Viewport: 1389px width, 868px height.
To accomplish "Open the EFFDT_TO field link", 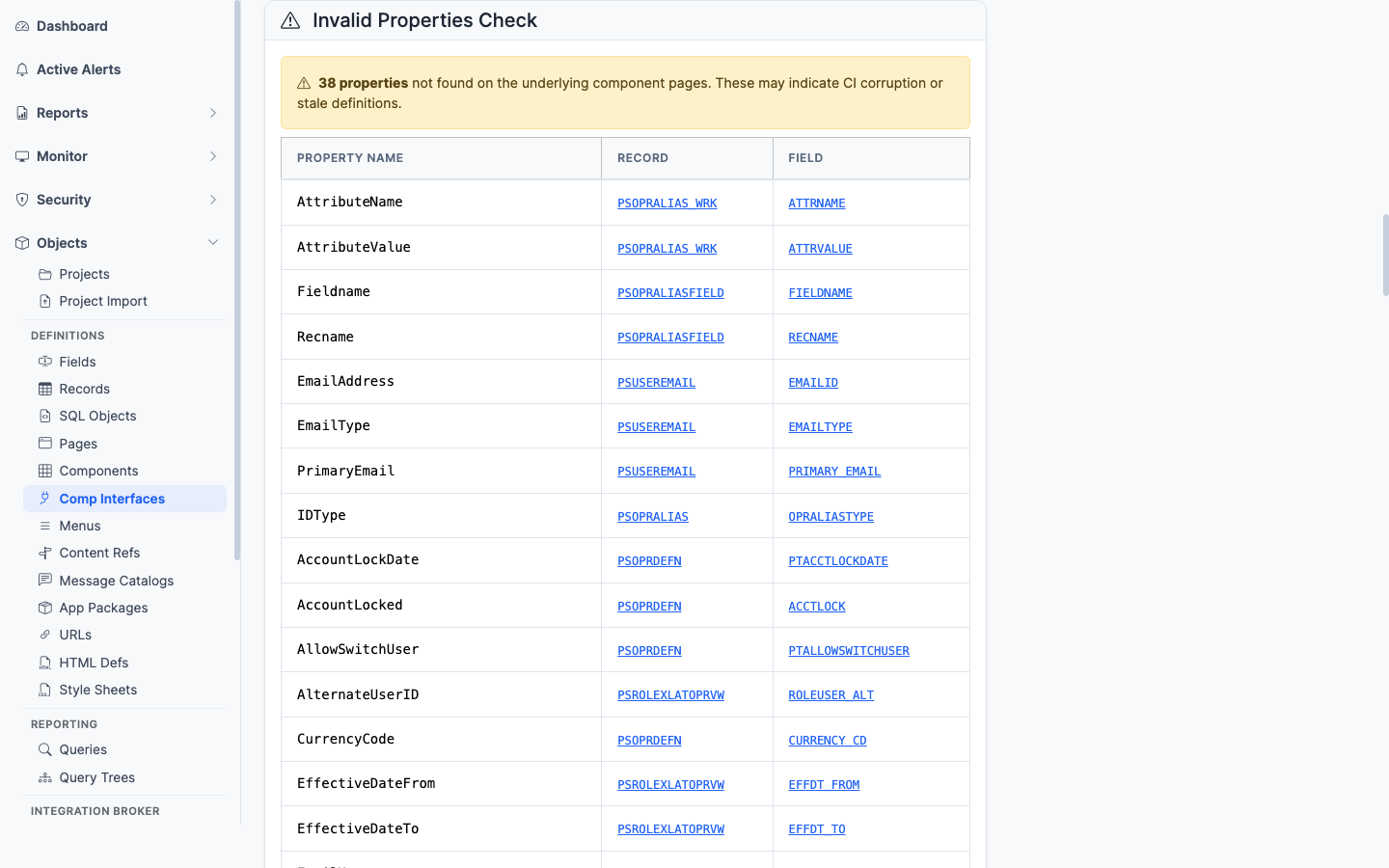I will click(817, 829).
